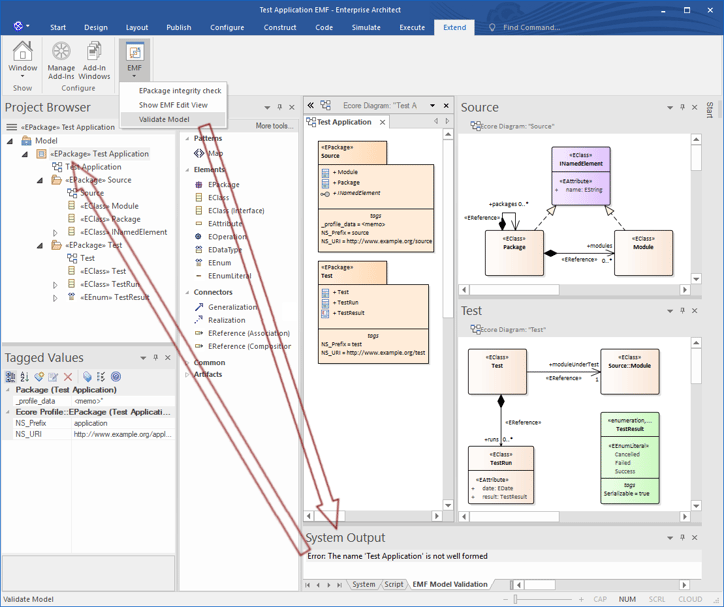Pin the Source panel
724x607 pixels.
point(682,107)
